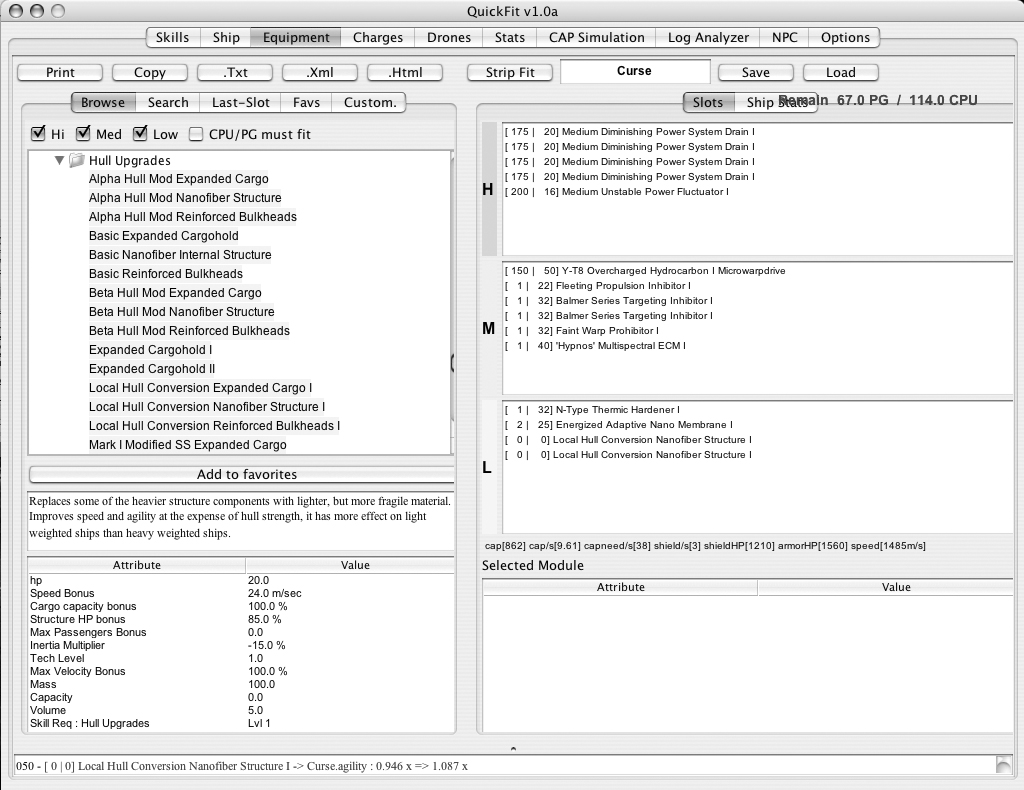
Task: Click the Save button
Action: pos(756,72)
